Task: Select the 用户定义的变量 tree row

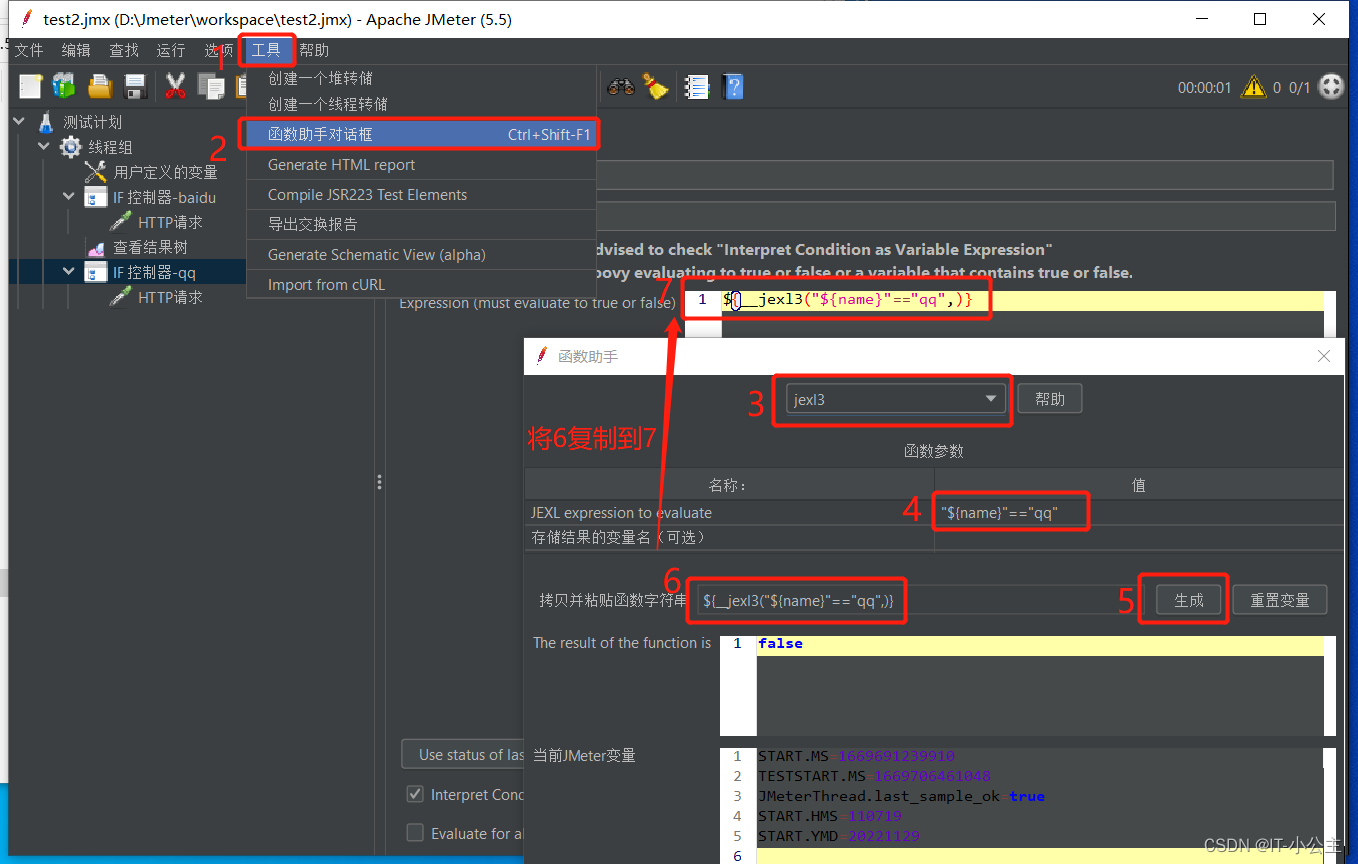Action: [165, 172]
